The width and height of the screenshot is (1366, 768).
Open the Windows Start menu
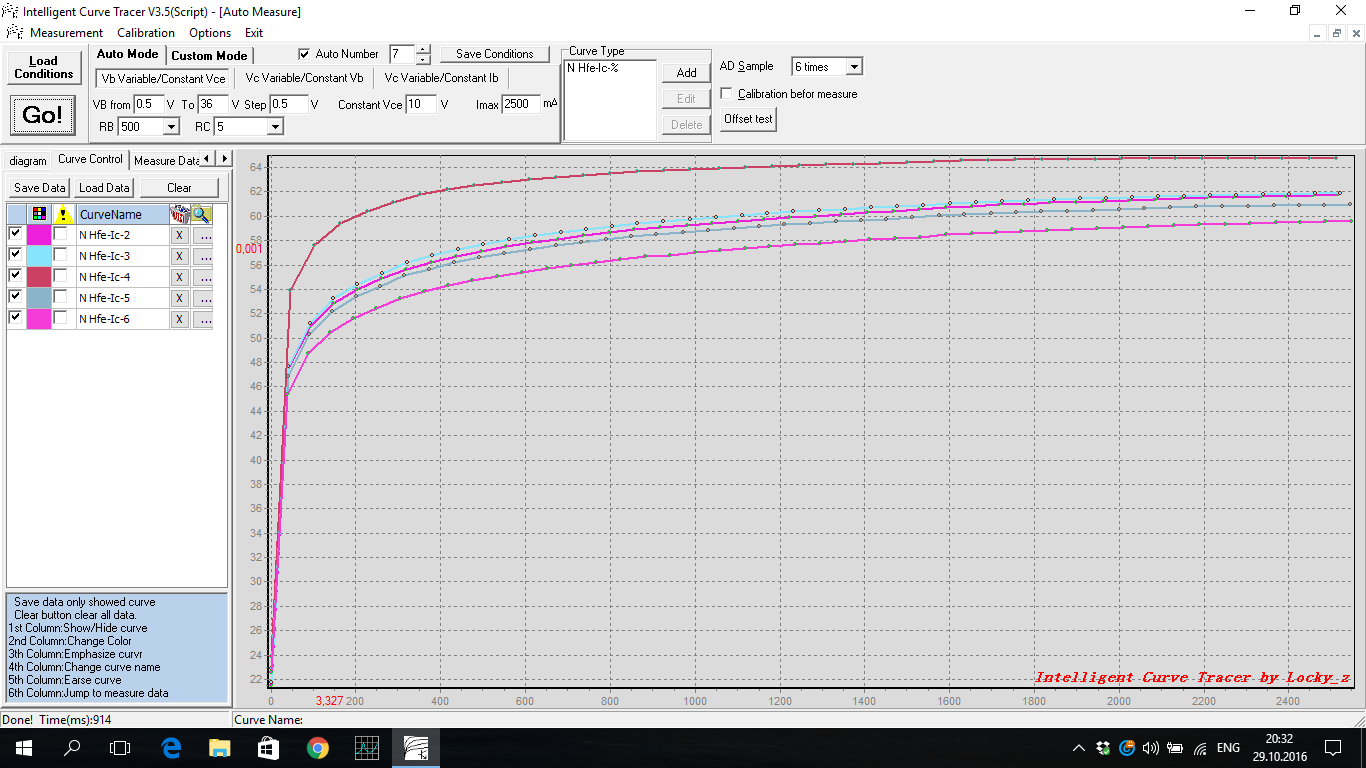(x=23, y=748)
